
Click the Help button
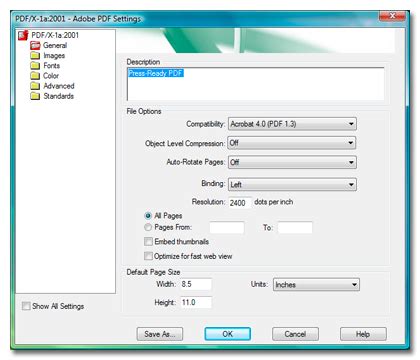[363, 334]
